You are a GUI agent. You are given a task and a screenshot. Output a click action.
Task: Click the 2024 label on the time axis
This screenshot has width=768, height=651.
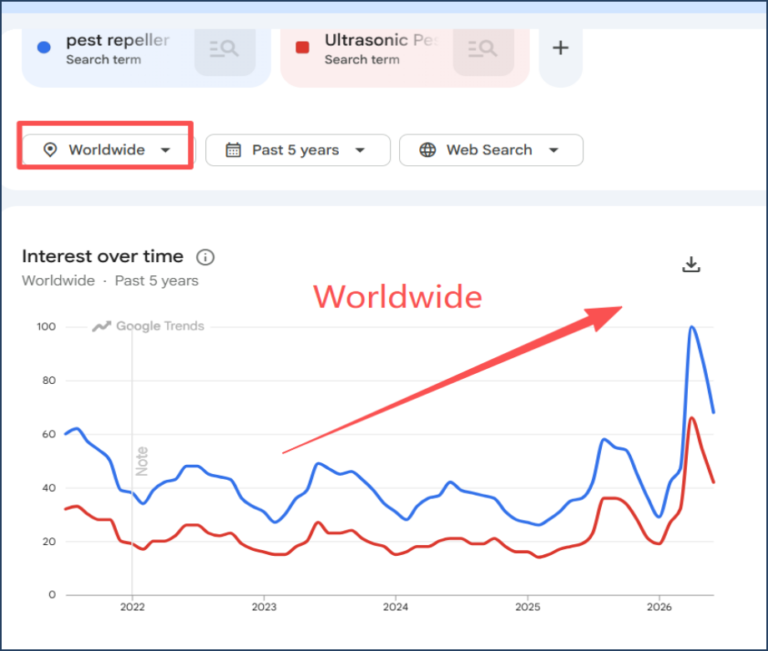point(396,607)
